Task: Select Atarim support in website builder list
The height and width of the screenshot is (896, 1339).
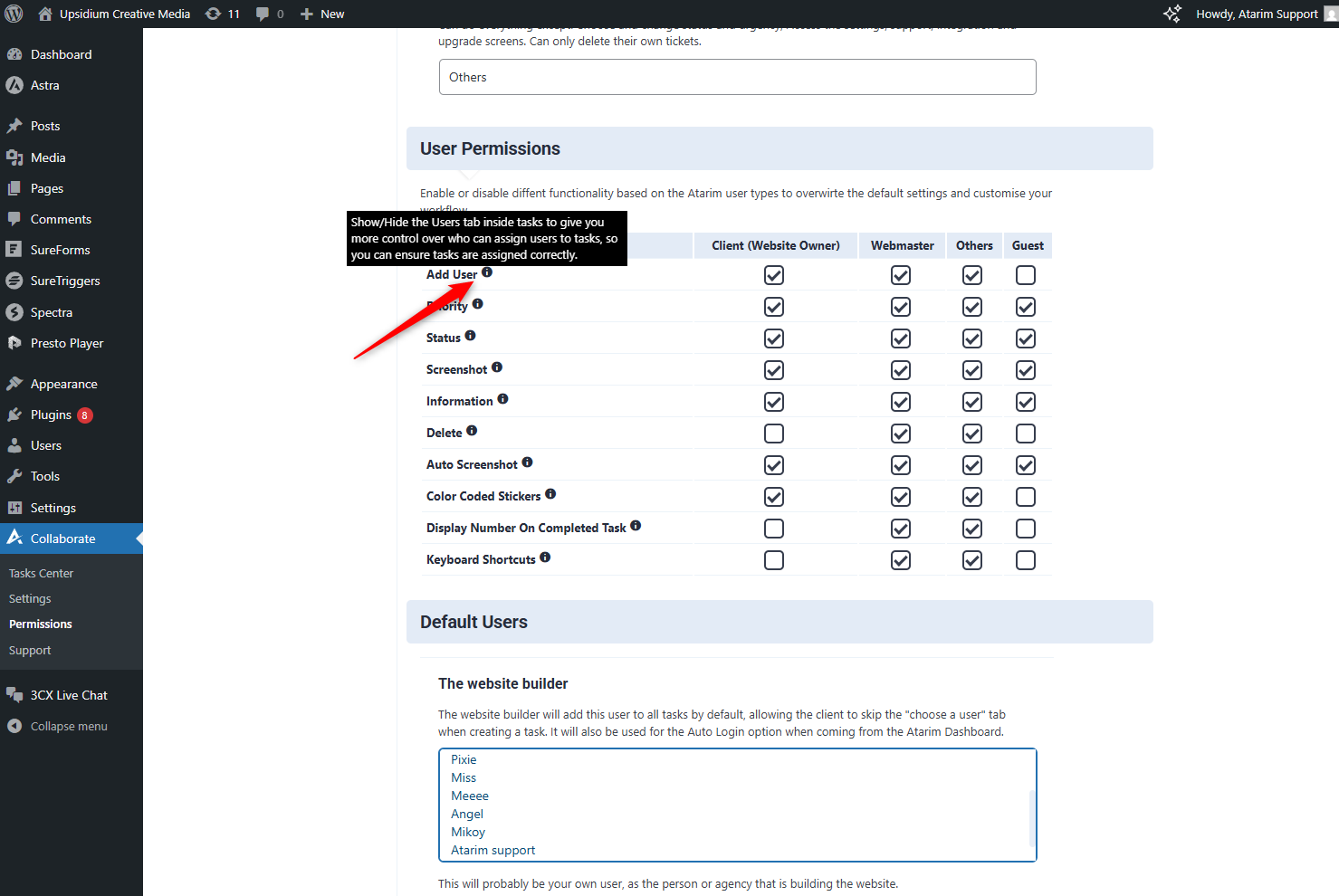Action: click(x=493, y=850)
